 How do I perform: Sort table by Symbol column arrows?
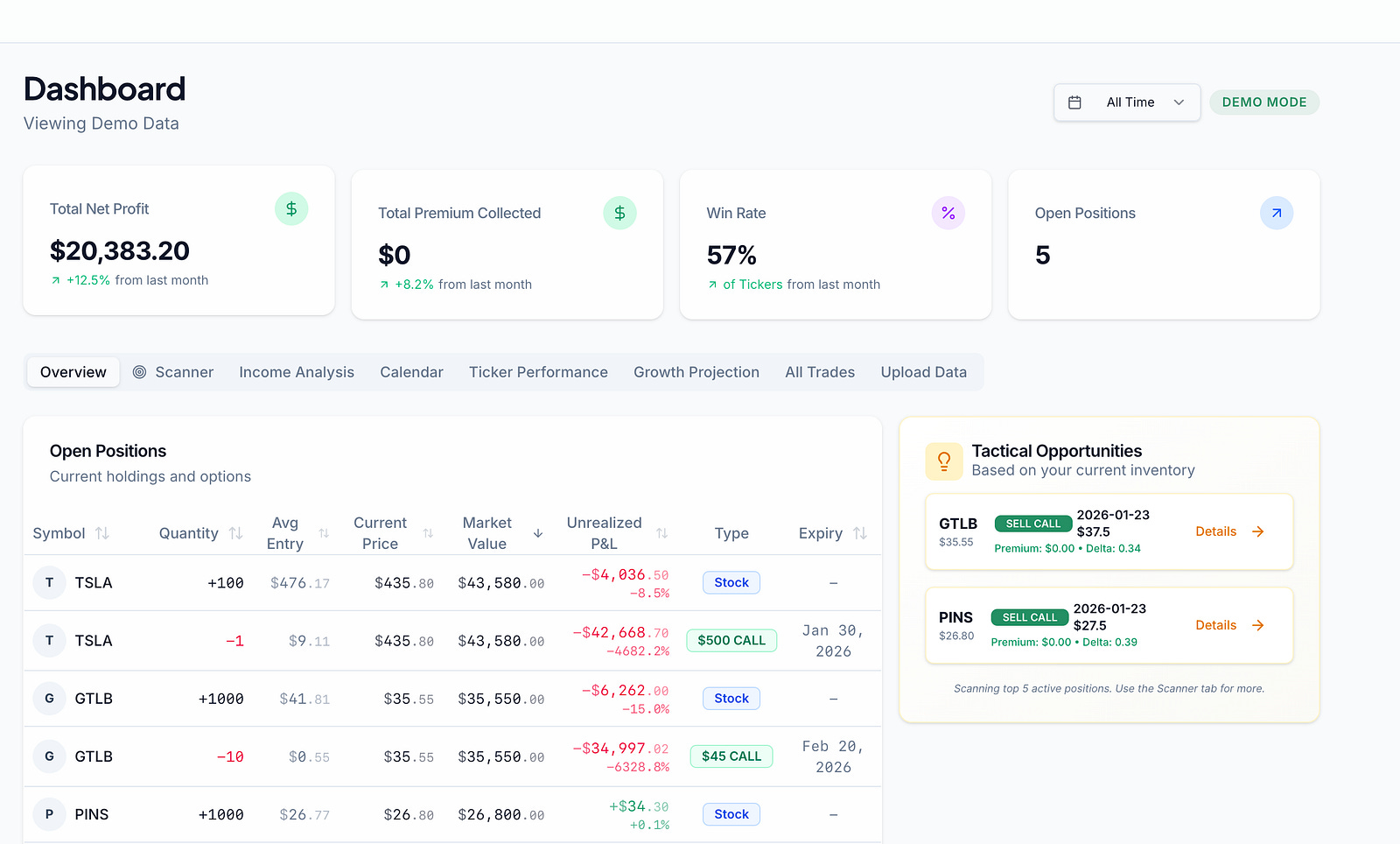[102, 533]
